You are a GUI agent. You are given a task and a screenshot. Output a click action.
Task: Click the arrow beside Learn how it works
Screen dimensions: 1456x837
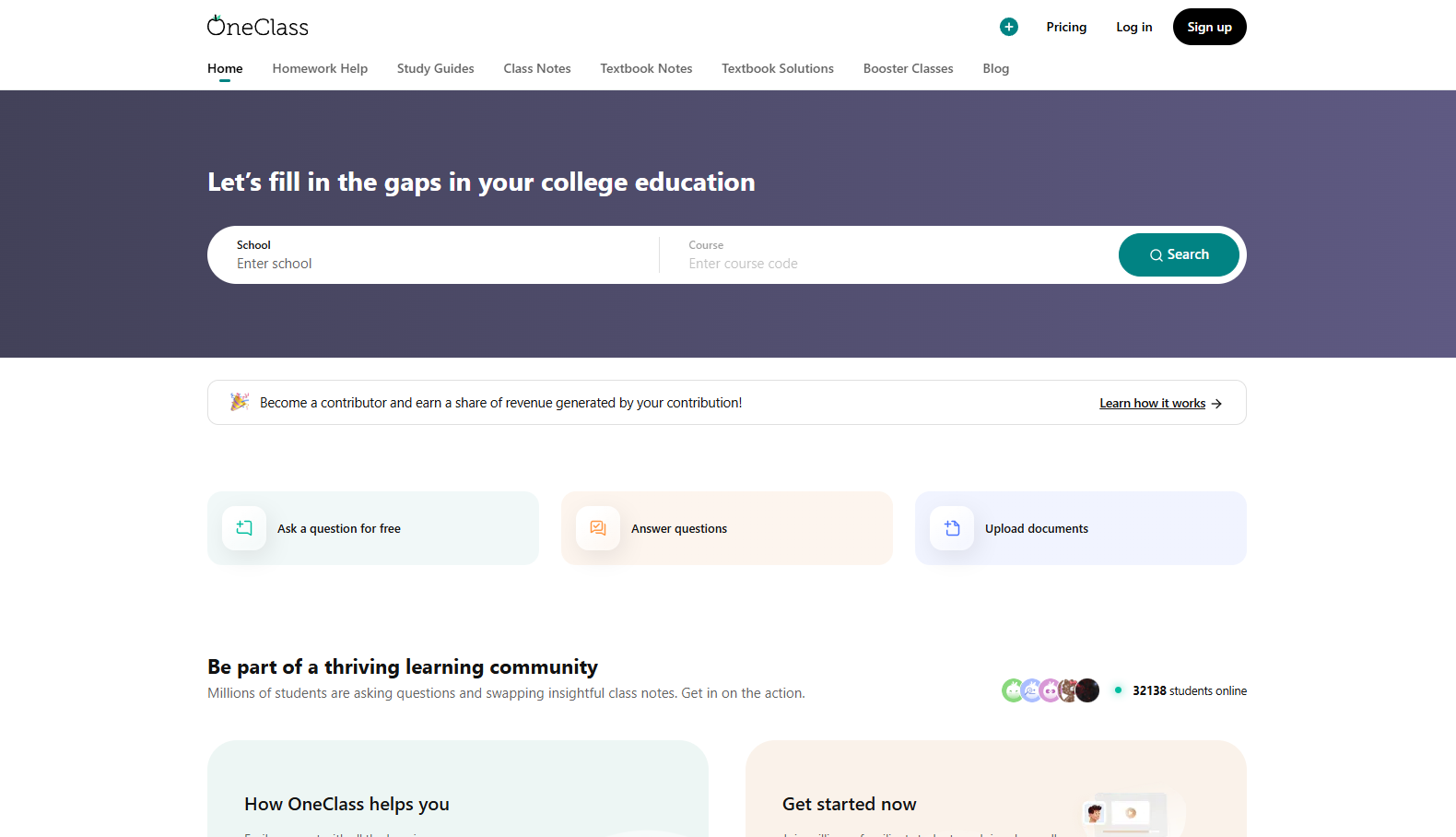coord(1216,404)
